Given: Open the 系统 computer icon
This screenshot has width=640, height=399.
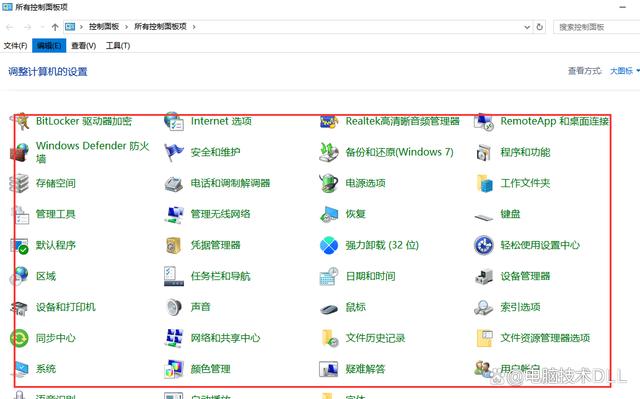Looking at the screenshot, I should tap(20, 370).
